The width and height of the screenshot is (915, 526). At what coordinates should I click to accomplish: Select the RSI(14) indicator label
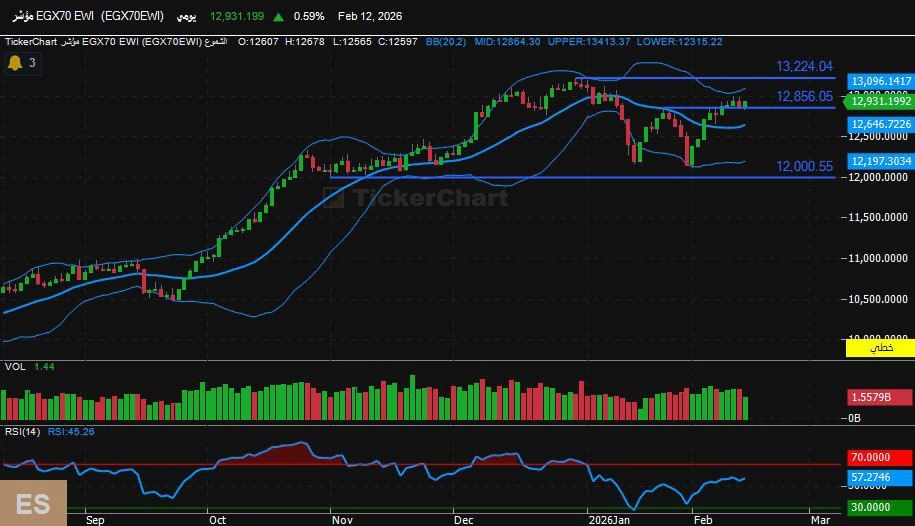pos(21,432)
